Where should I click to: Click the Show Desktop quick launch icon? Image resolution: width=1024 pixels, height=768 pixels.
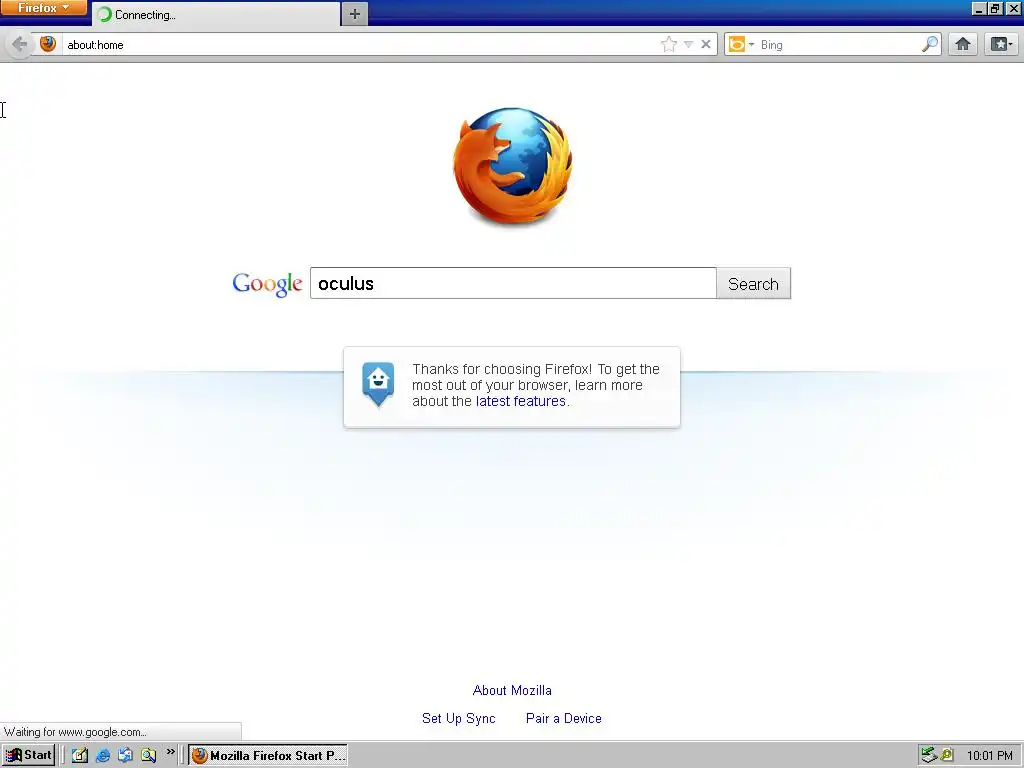(x=125, y=756)
